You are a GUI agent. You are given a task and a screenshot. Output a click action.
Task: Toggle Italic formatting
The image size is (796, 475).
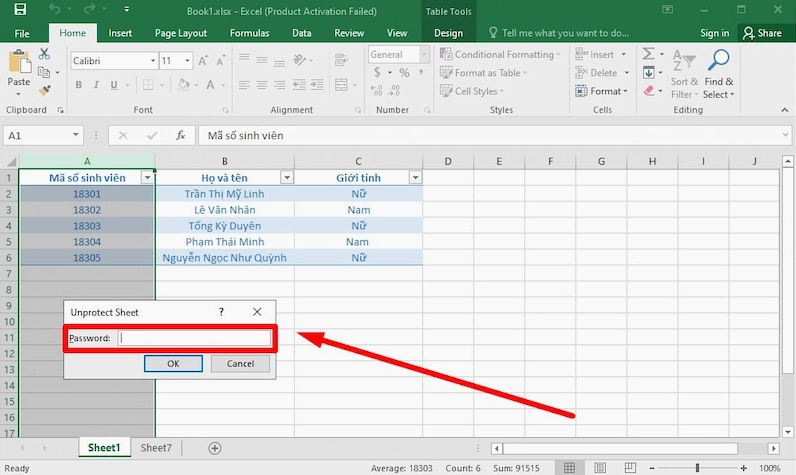pyautogui.click(x=96, y=85)
